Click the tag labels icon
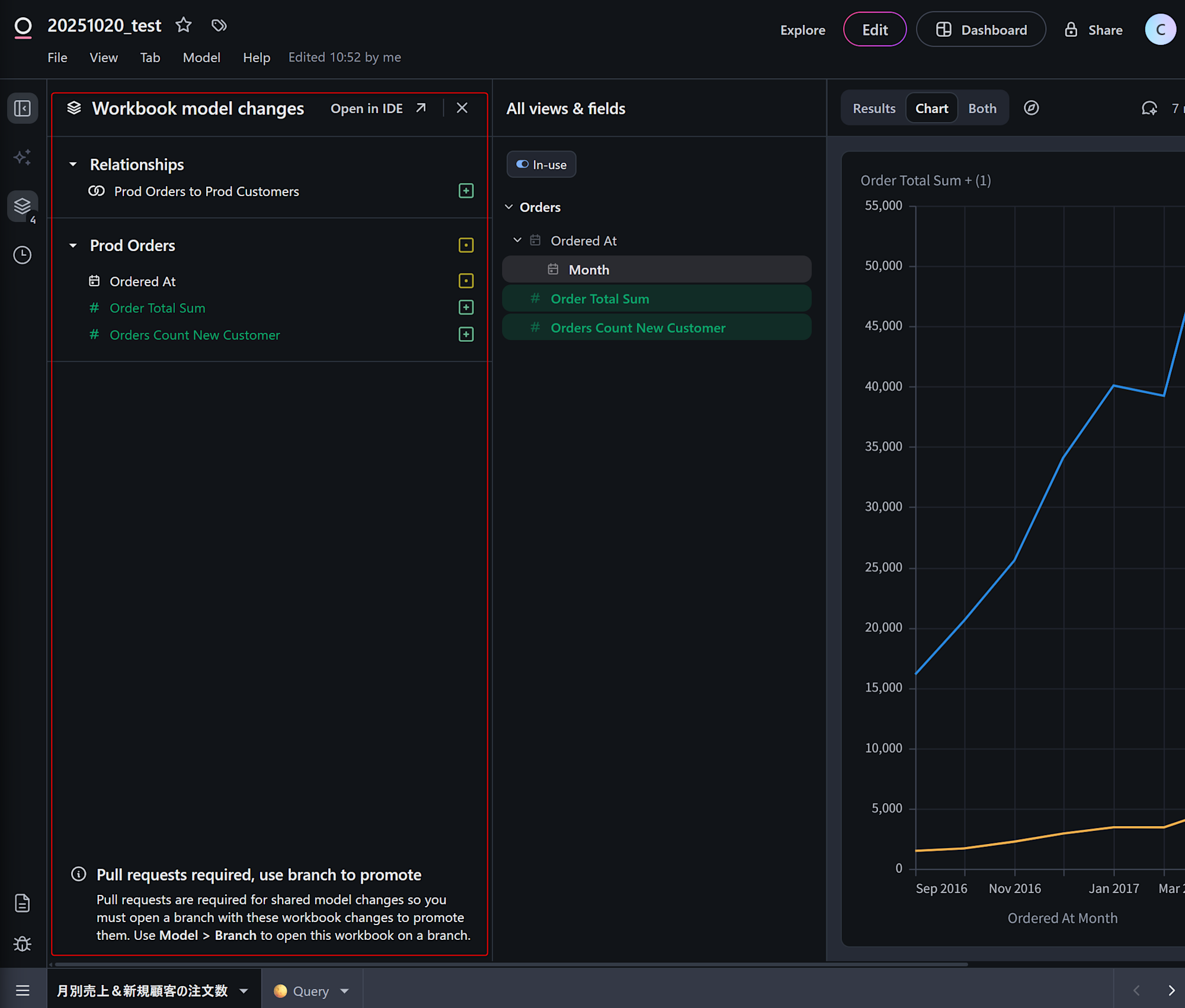 (x=219, y=25)
